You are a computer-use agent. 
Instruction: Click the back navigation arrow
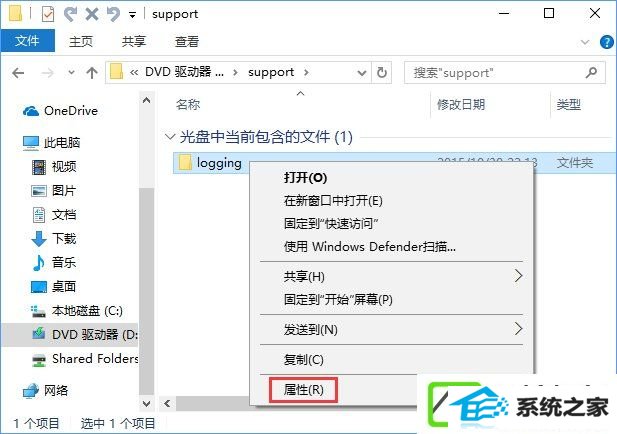[18, 73]
